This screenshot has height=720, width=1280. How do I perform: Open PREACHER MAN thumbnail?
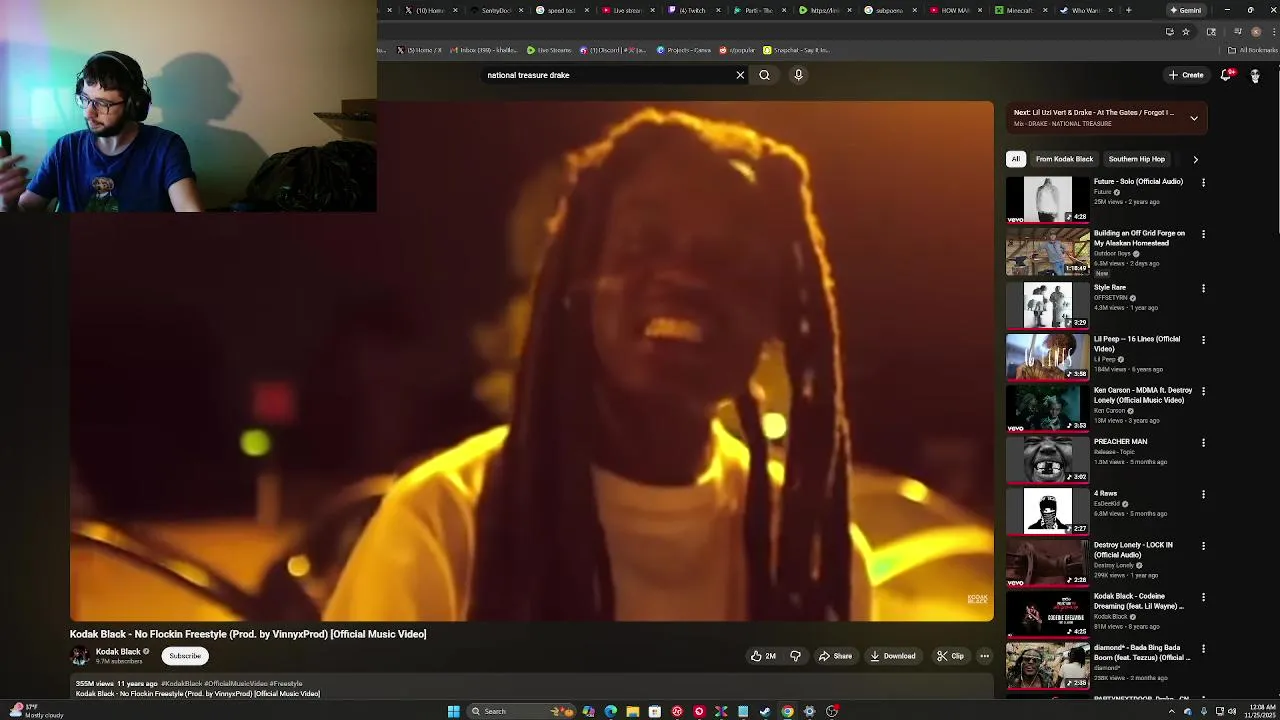tap(1047, 460)
